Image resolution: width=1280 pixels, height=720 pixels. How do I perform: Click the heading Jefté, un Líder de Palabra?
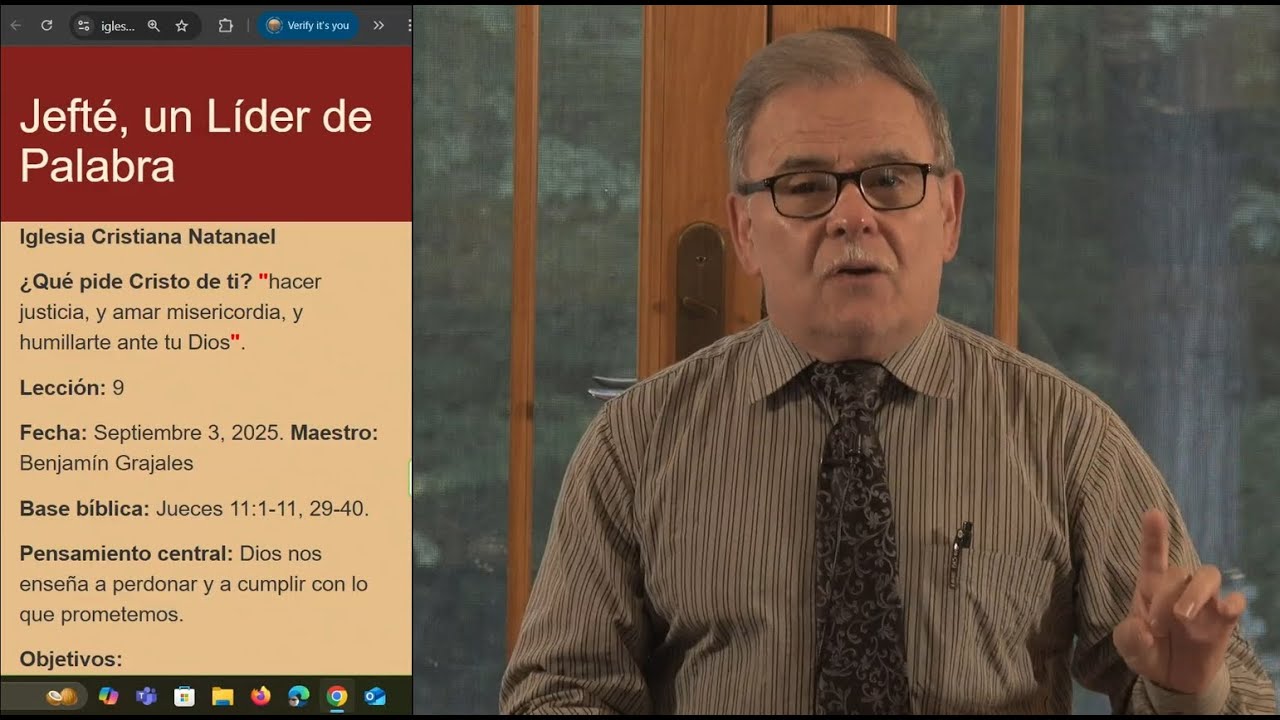click(x=196, y=141)
